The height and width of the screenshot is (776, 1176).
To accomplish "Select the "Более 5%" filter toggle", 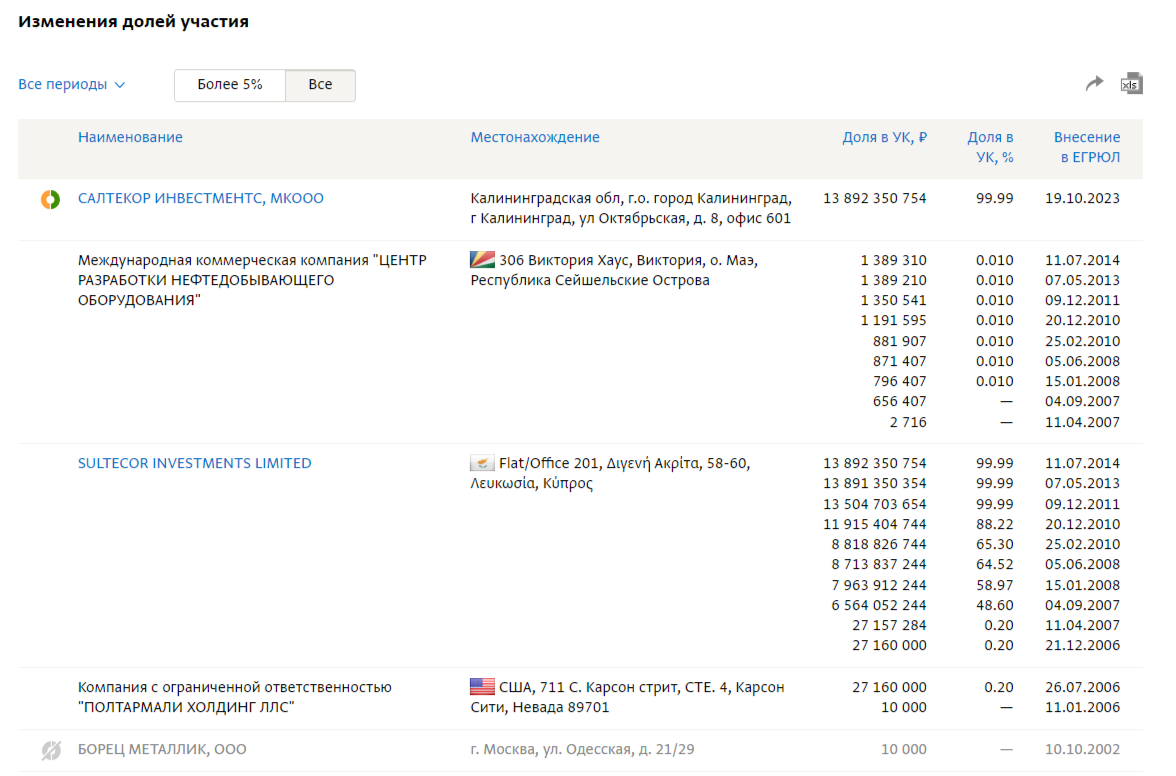I will [230, 85].
